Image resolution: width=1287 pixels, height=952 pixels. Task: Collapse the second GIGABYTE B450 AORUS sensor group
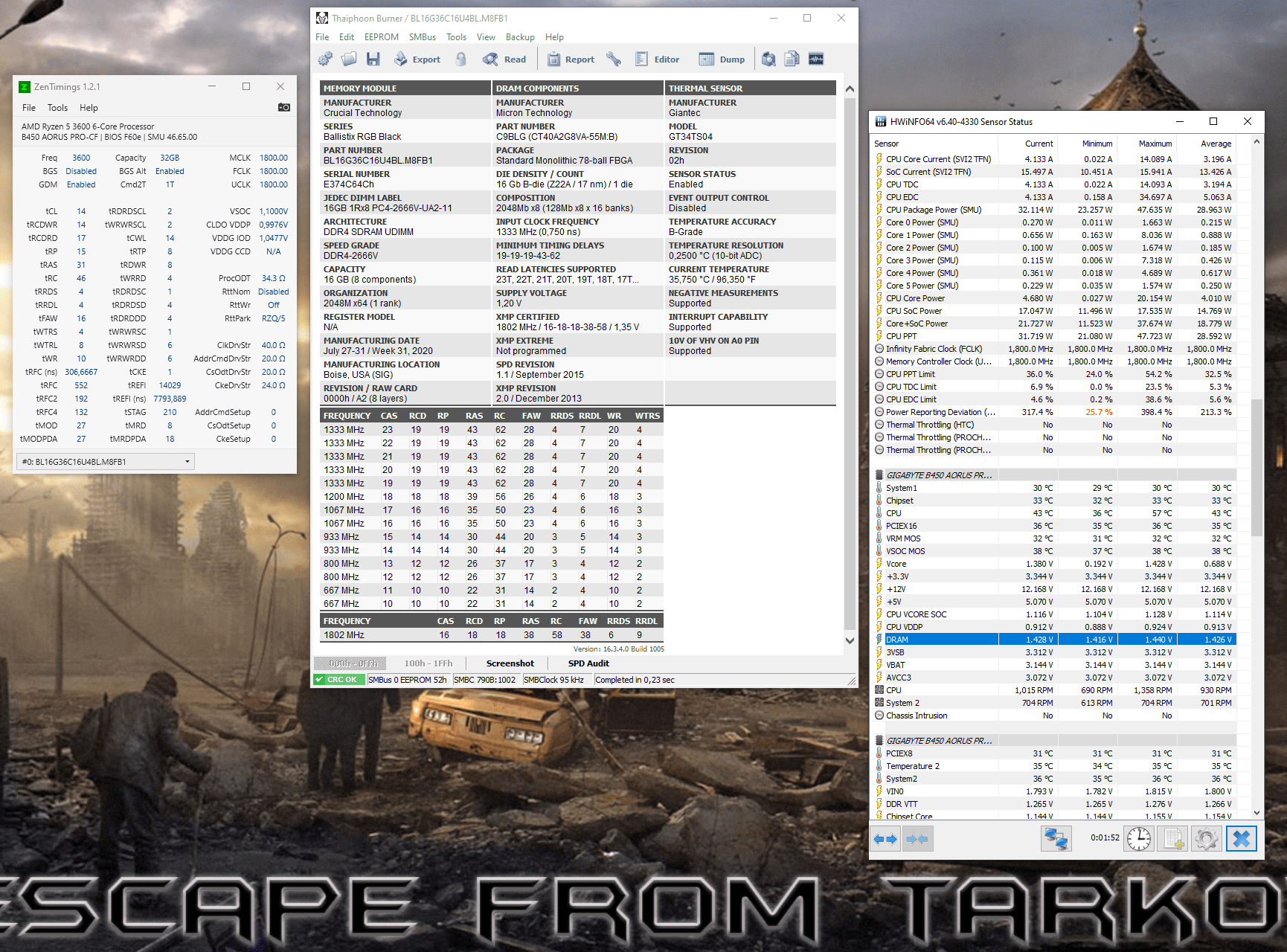879,741
